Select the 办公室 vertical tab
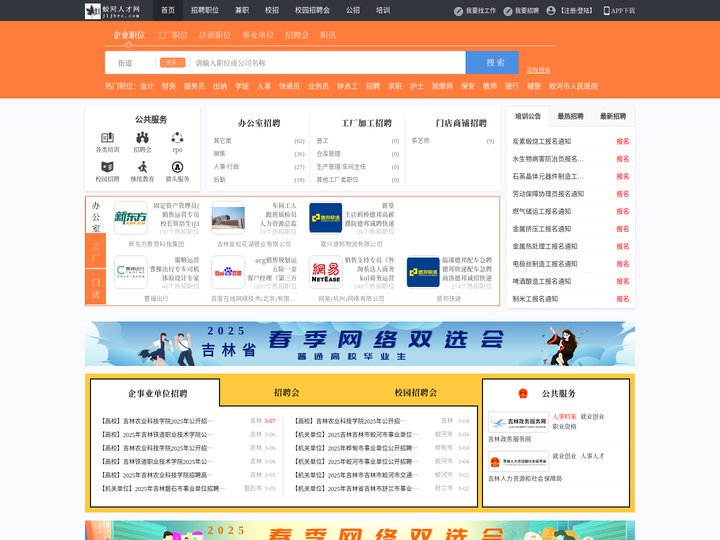Screen dimensions: 720x540 [x=96, y=216]
